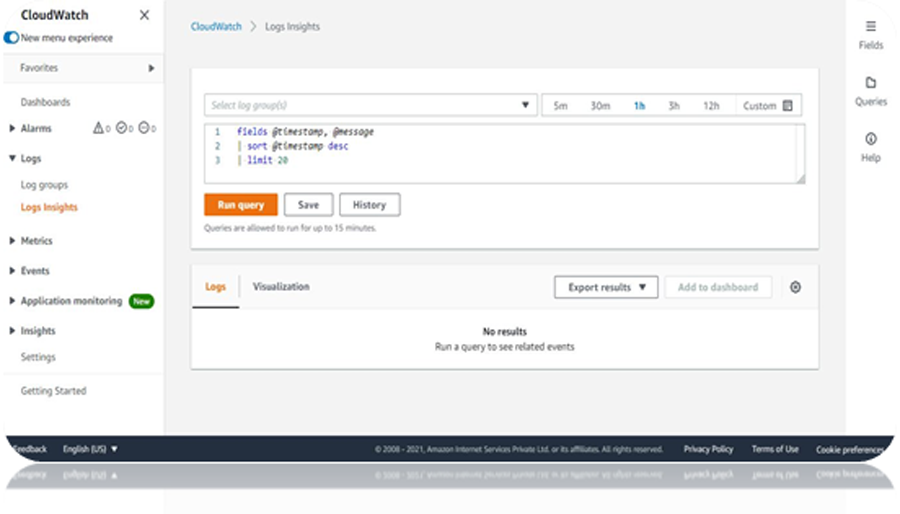Switch to the Visualization tab
This screenshot has height=514, width=900.
281,286
